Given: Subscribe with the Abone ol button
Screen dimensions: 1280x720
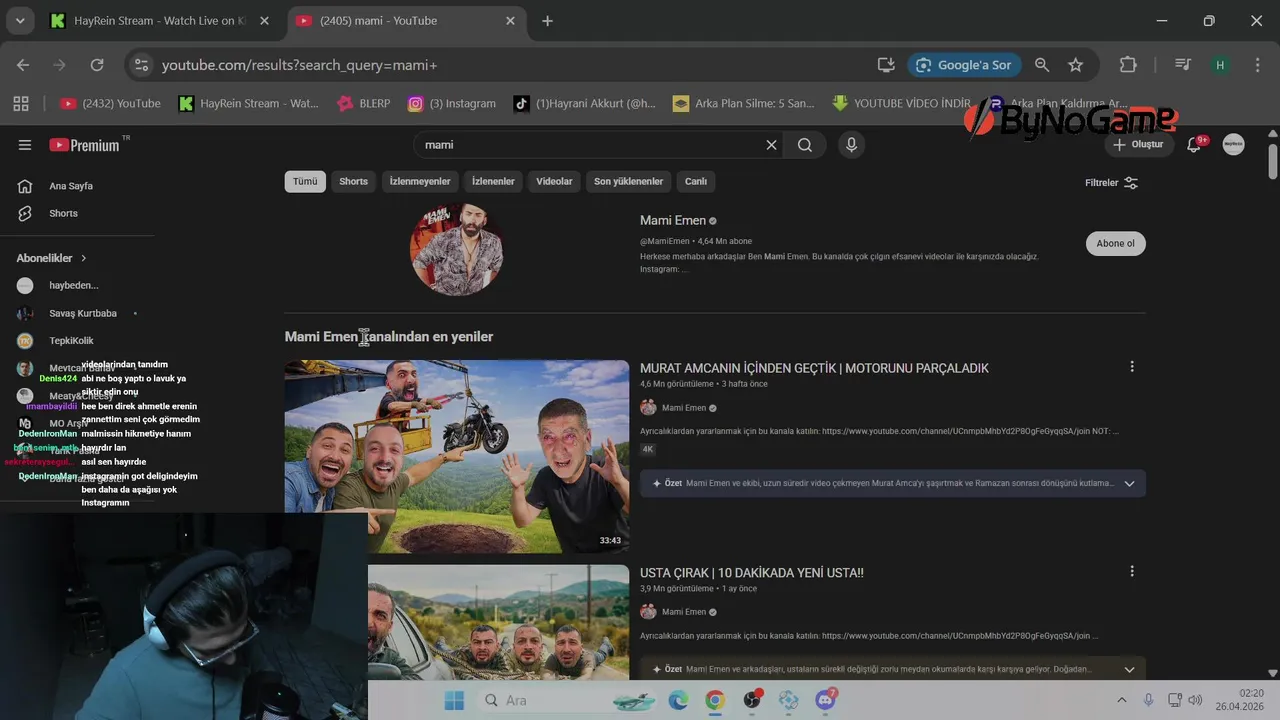Looking at the screenshot, I should [1116, 244].
